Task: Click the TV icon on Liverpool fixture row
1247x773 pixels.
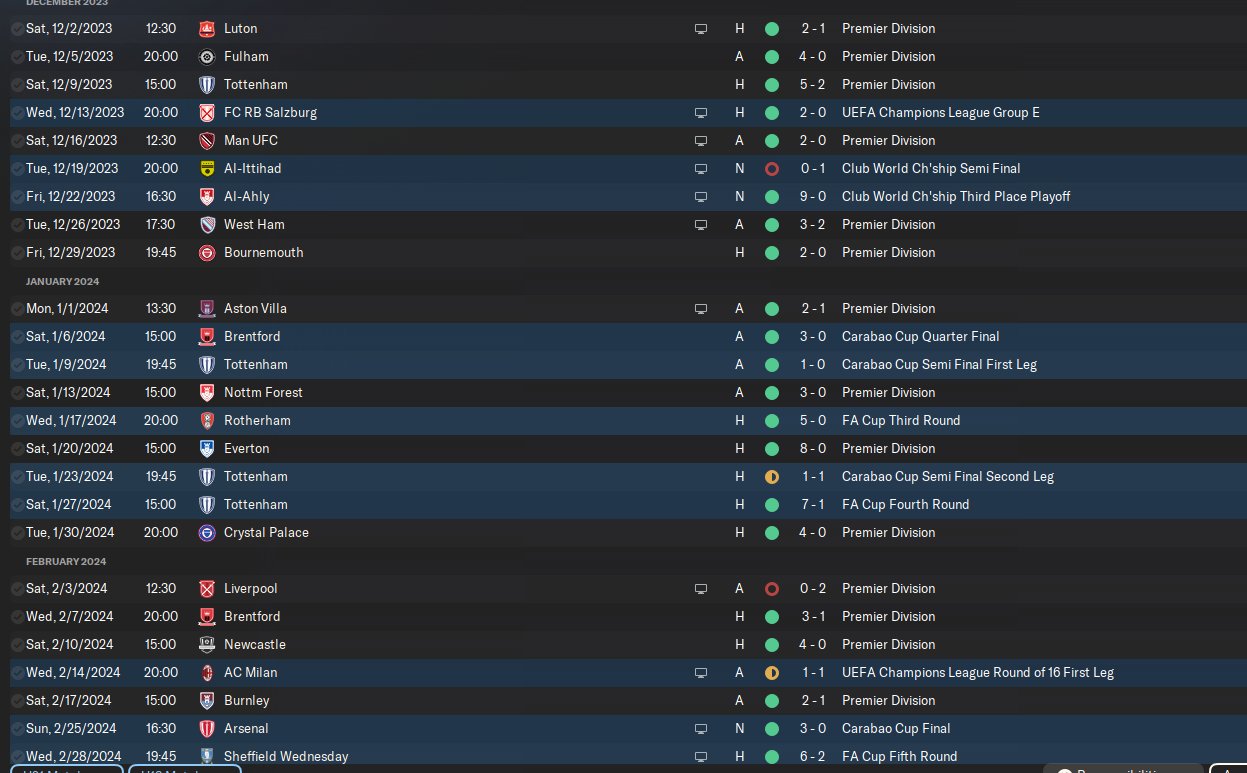Action: (x=701, y=589)
